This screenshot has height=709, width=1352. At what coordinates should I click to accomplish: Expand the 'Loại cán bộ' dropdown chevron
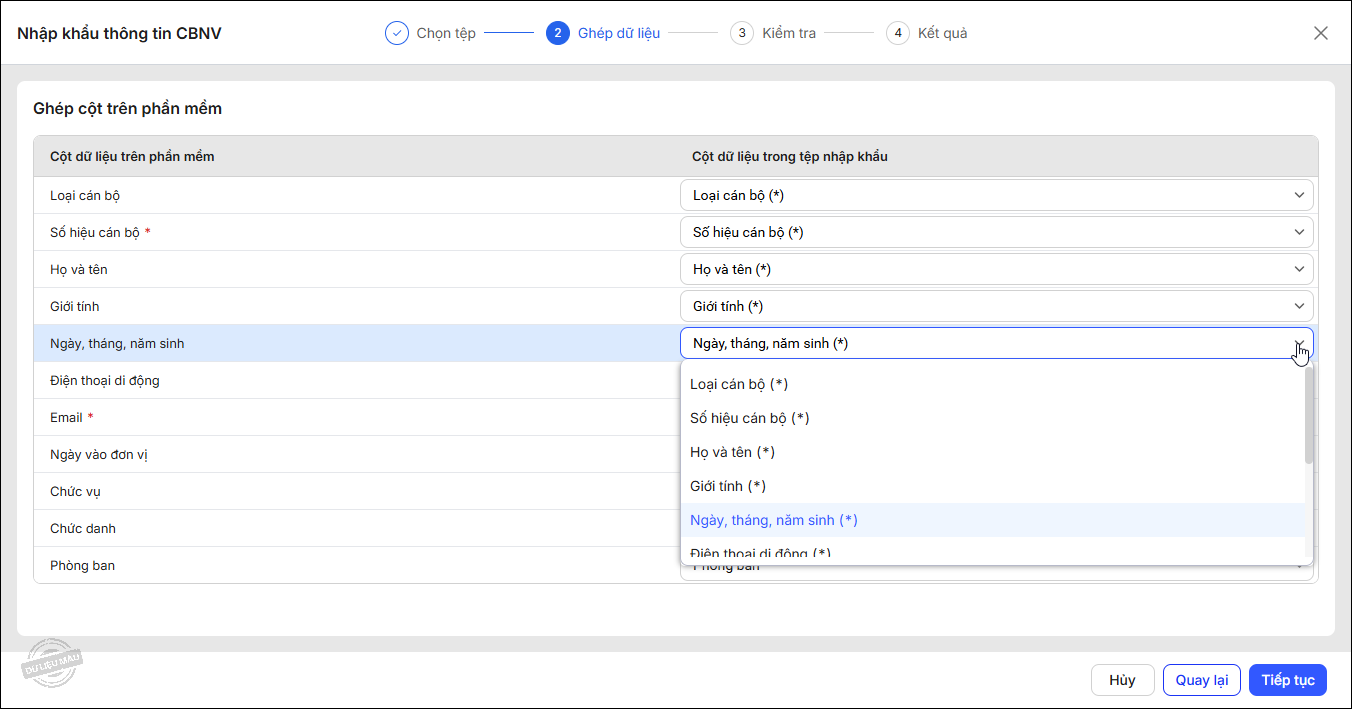pyautogui.click(x=1299, y=195)
